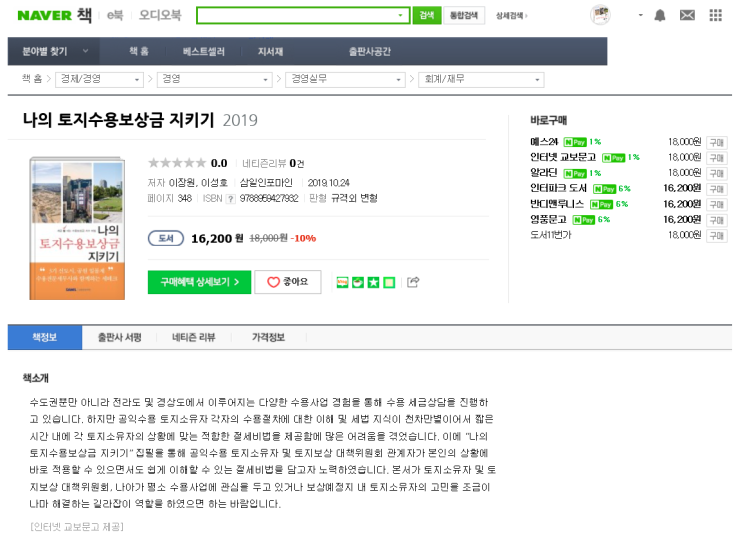Click the 구매 button for 인터넷 교보문고
743x542 pixels.
tap(716, 158)
